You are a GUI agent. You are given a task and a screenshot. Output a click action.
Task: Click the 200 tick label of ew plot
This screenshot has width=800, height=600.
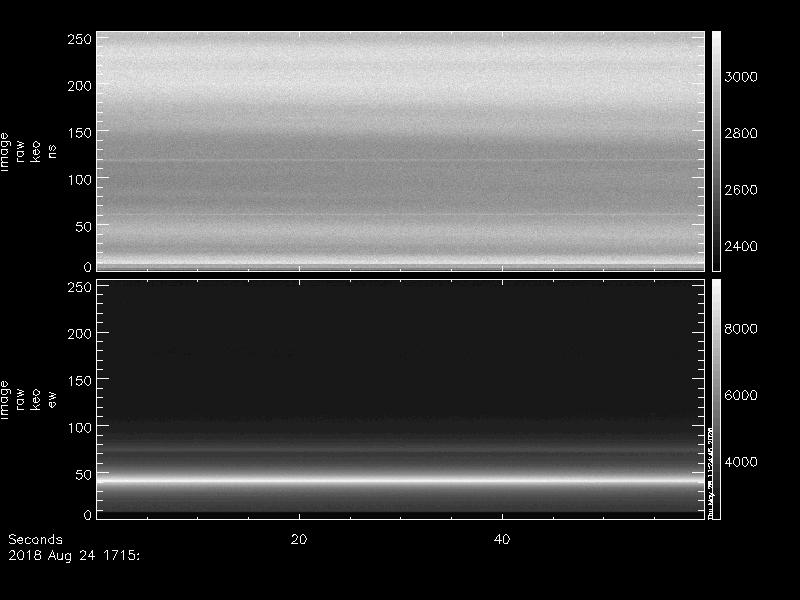point(80,334)
